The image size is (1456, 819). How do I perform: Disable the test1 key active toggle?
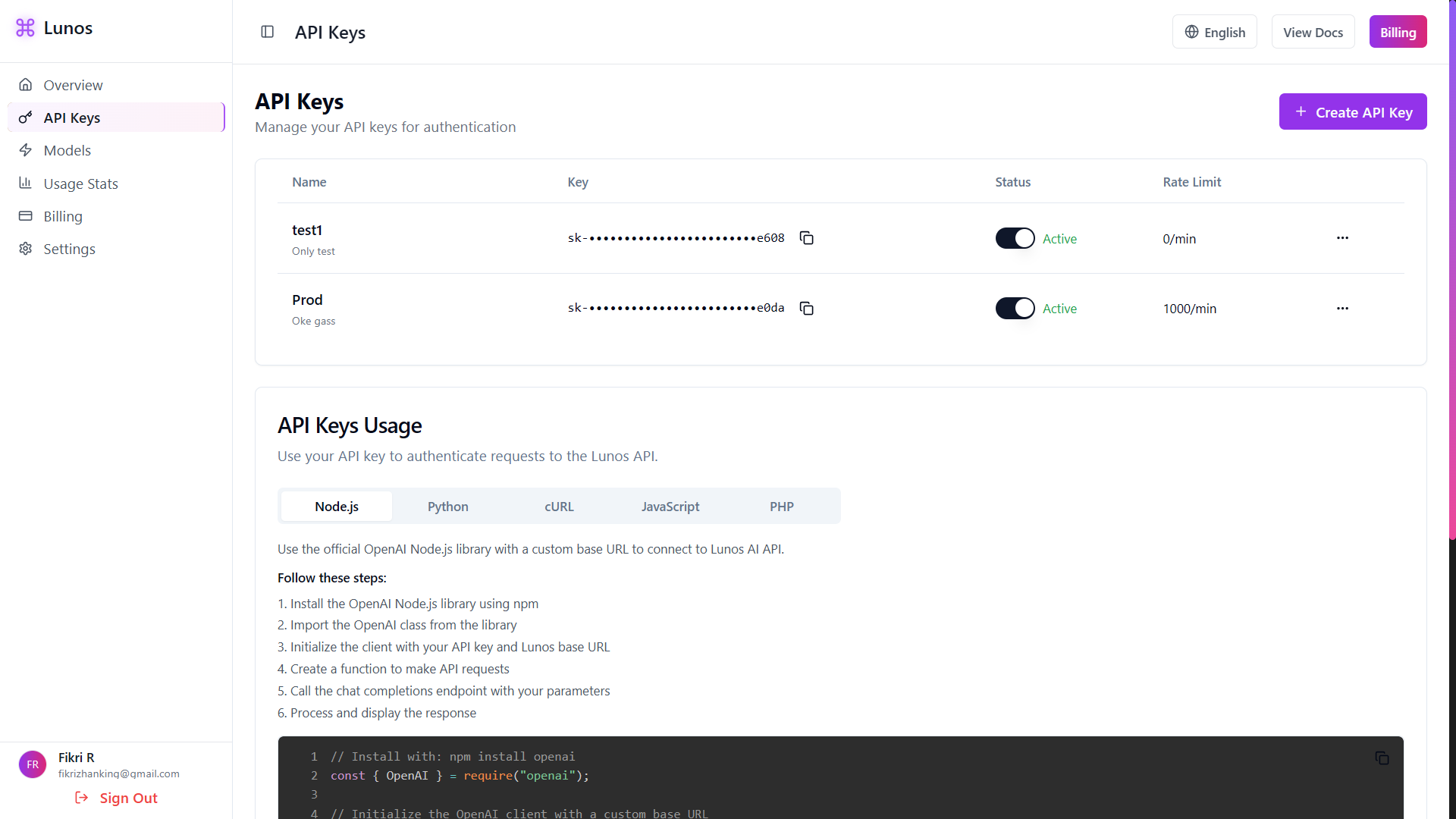[x=1015, y=238]
